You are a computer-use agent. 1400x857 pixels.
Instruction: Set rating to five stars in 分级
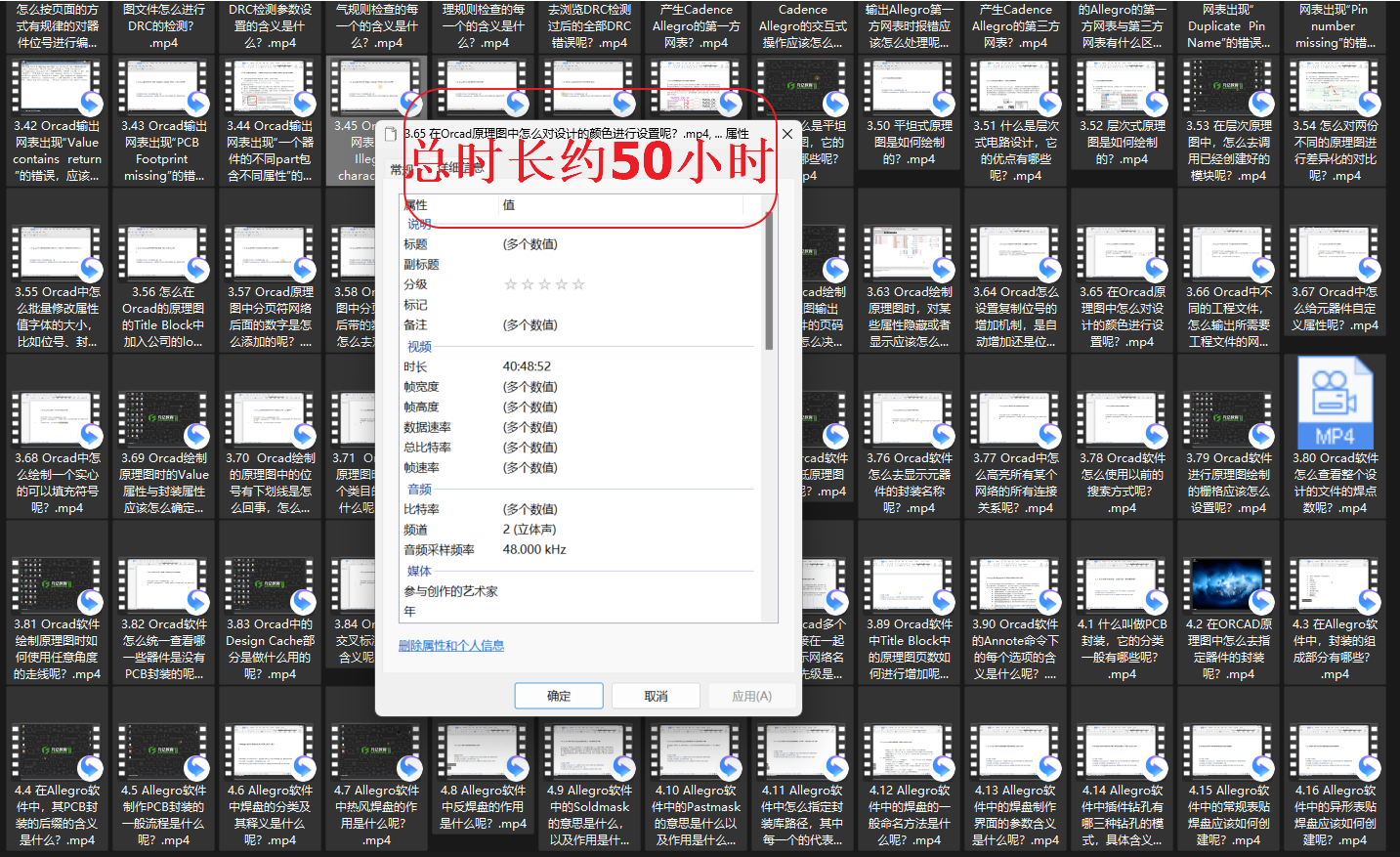pyautogui.click(x=578, y=284)
